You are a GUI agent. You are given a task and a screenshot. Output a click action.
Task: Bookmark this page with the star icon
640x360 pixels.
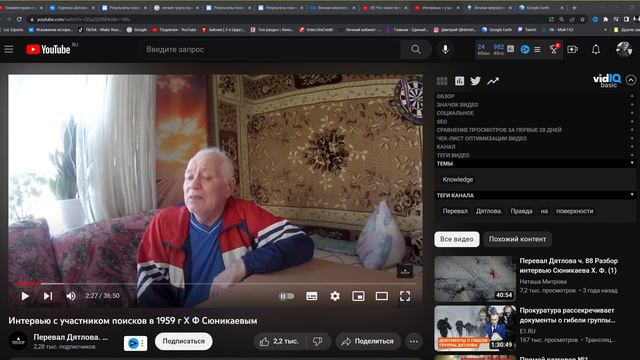[582, 19]
